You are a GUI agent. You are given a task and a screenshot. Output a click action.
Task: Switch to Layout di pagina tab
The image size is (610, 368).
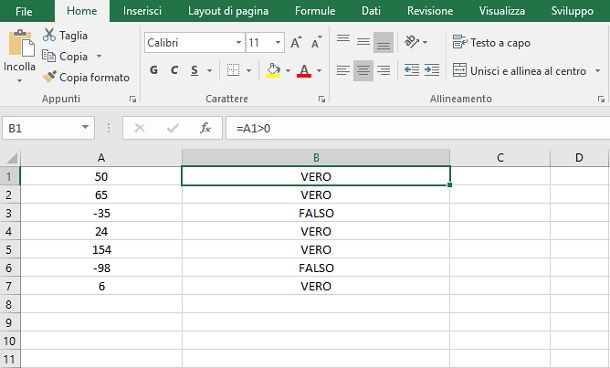click(228, 11)
